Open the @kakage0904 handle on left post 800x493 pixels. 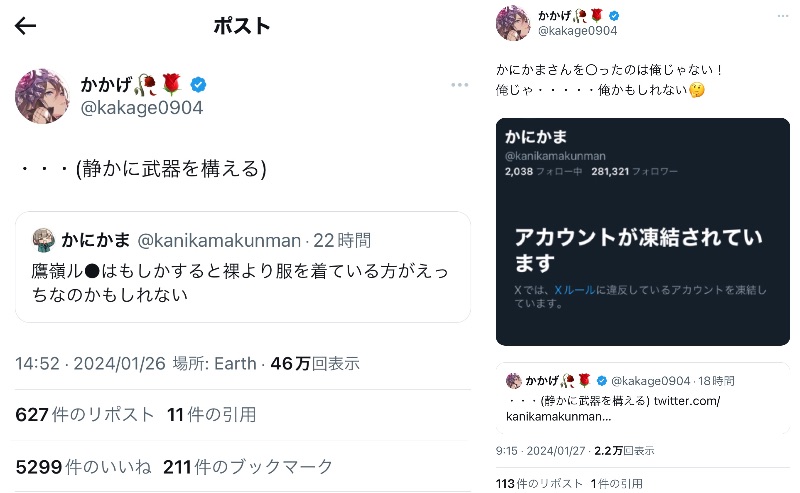pos(141,107)
